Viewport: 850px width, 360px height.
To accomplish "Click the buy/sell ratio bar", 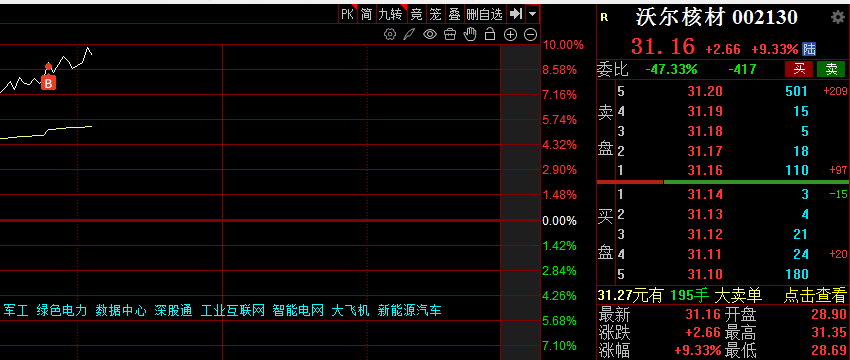I will pyautogui.click(x=723, y=182).
